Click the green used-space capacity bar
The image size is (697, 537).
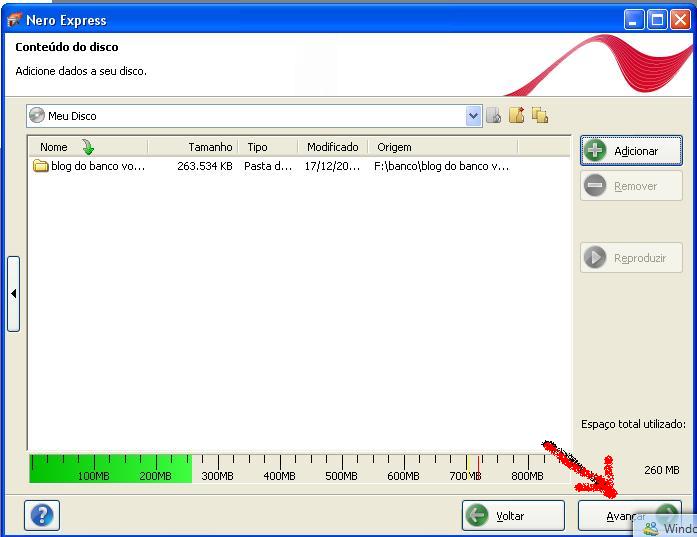point(111,469)
